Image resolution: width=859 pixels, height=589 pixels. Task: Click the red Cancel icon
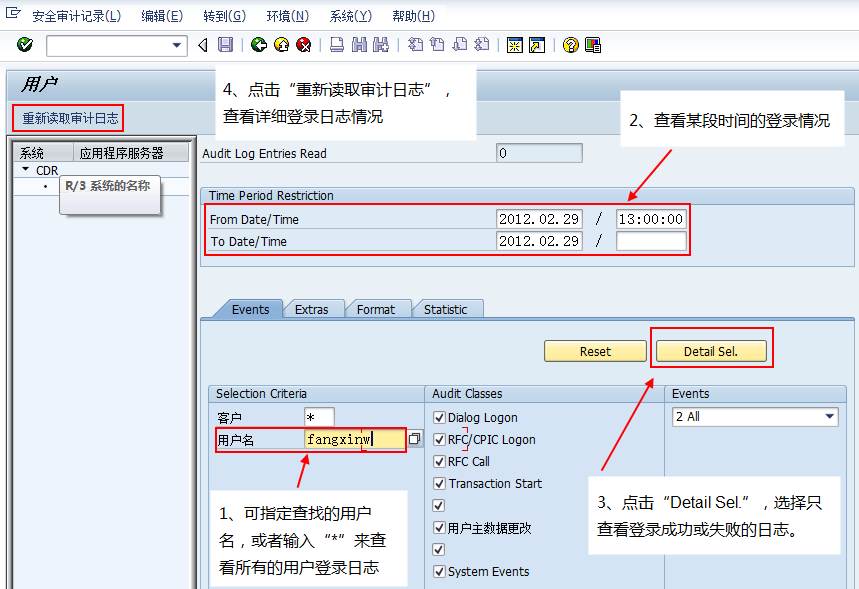[303, 45]
